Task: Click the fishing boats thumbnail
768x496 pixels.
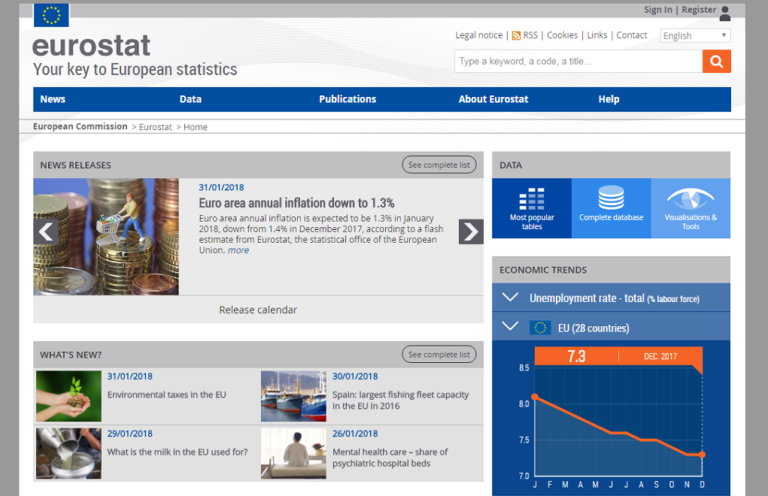Action: 293,396
